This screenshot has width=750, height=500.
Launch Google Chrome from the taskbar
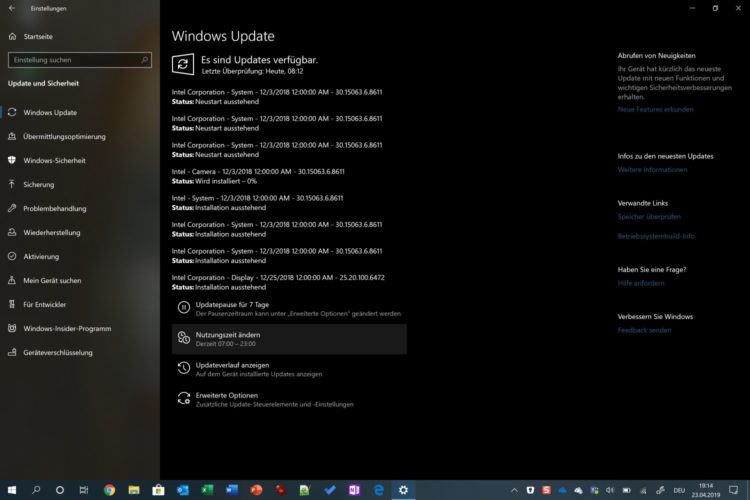(x=109, y=490)
